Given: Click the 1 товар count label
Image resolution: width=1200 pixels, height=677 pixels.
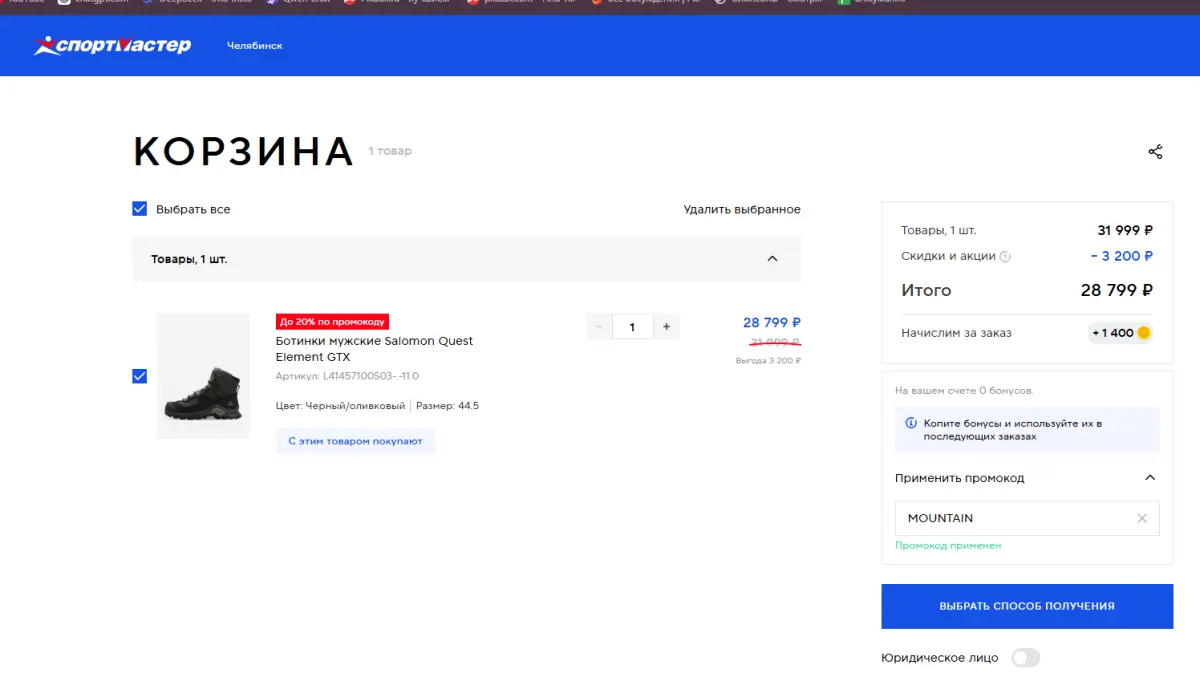Looking at the screenshot, I should coord(390,151).
